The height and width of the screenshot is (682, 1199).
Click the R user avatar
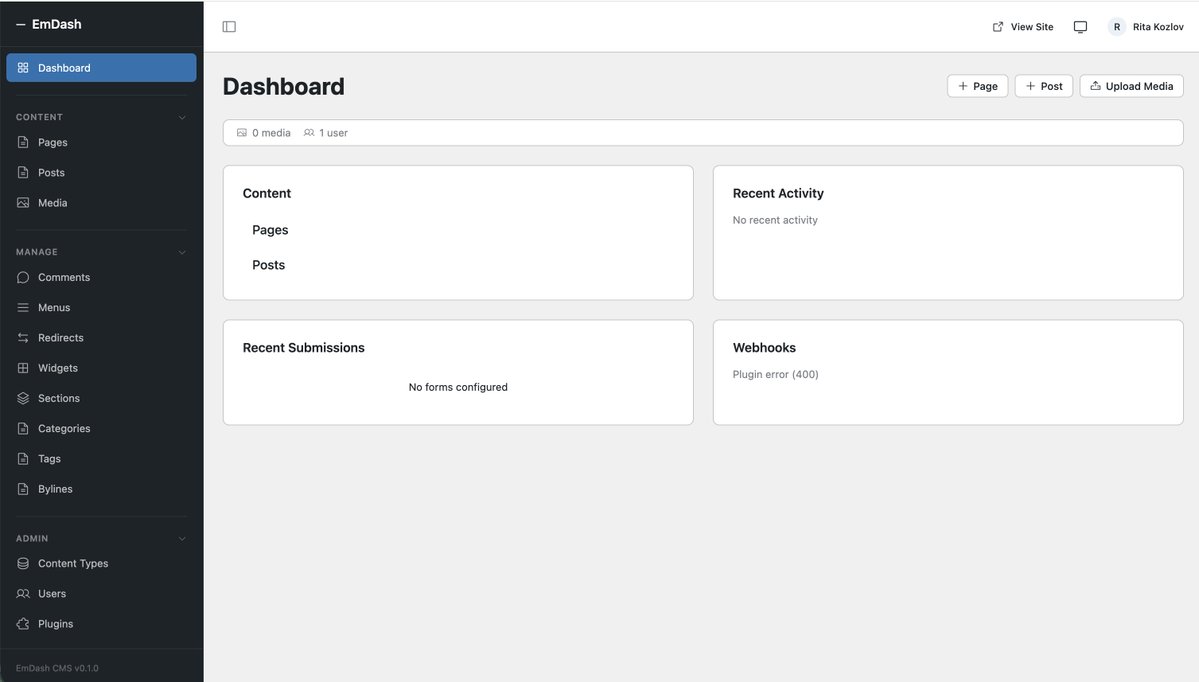click(1116, 27)
